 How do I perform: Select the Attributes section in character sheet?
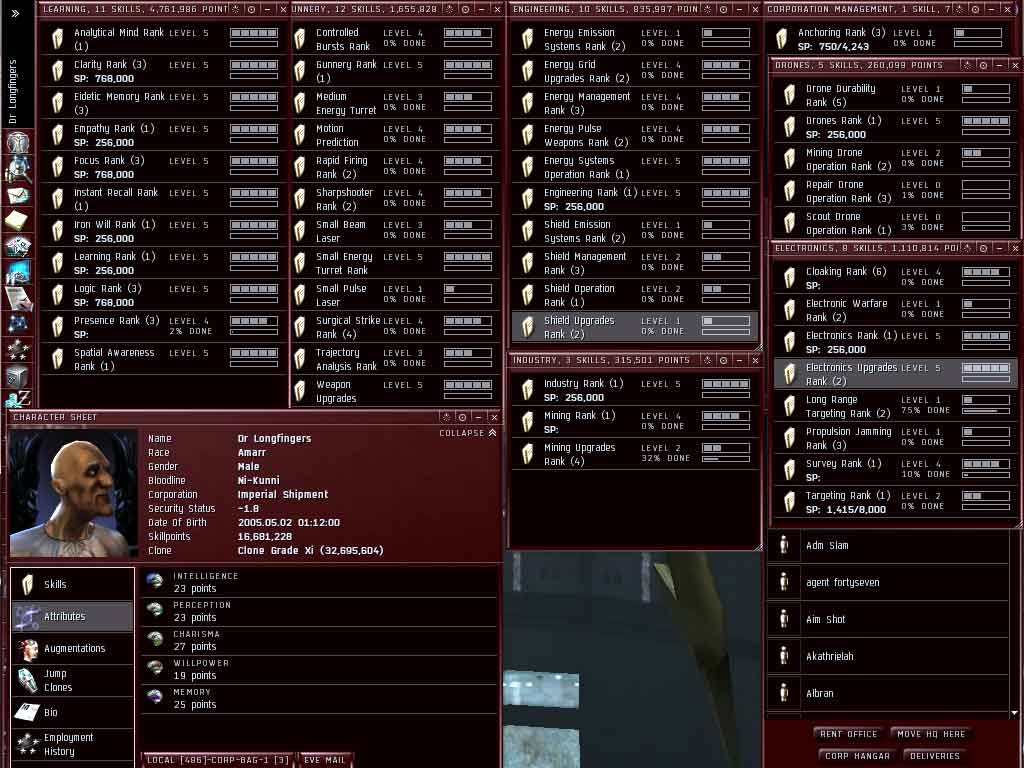72,616
